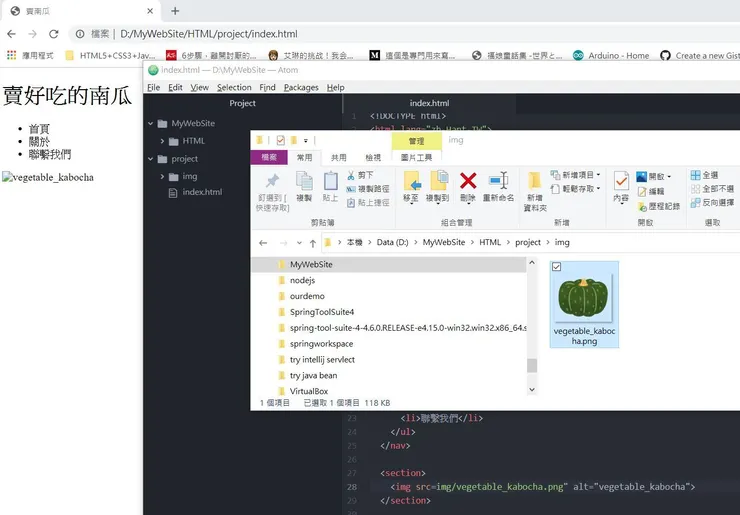Click the Rename icon in ribbon

click(x=498, y=181)
